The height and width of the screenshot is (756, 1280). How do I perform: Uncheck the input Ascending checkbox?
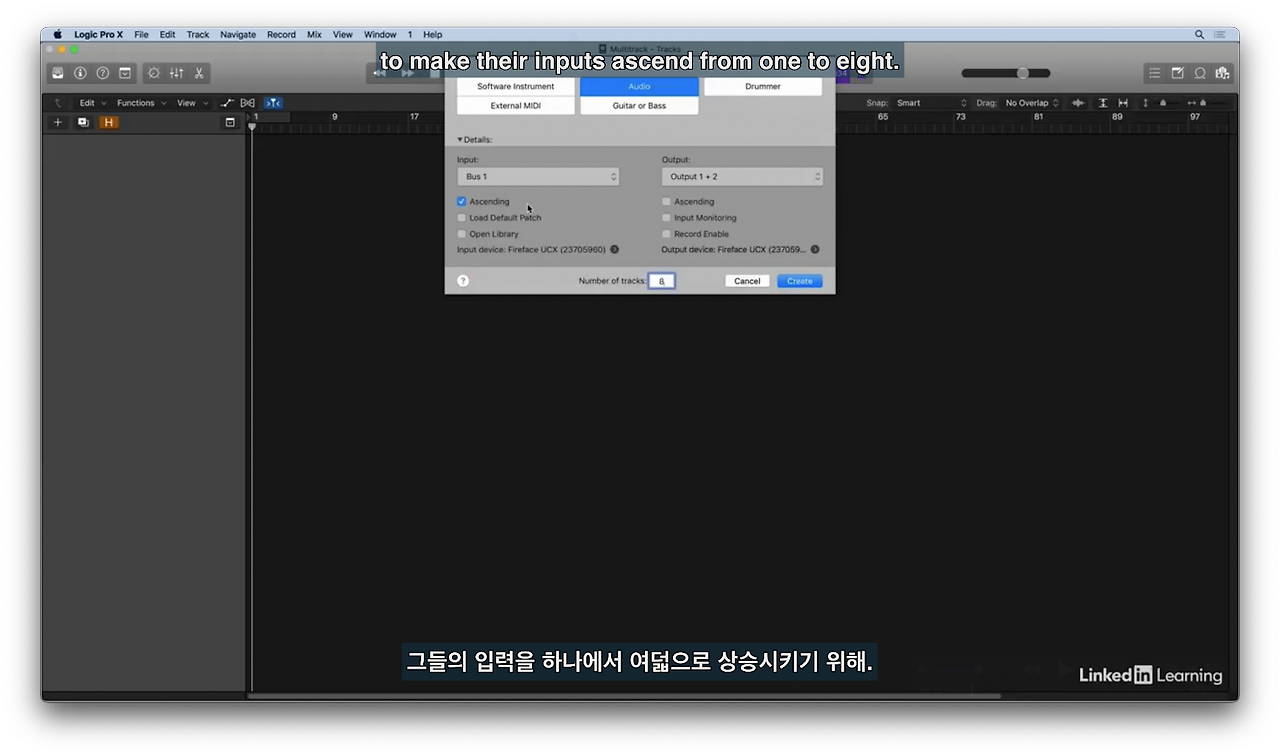coord(462,202)
